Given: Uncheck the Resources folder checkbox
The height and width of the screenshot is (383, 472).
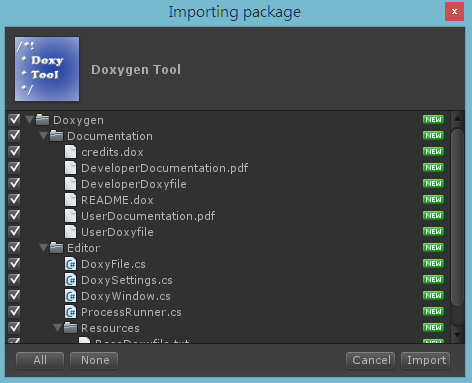Looking at the screenshot, I should [x=14, y=327].
